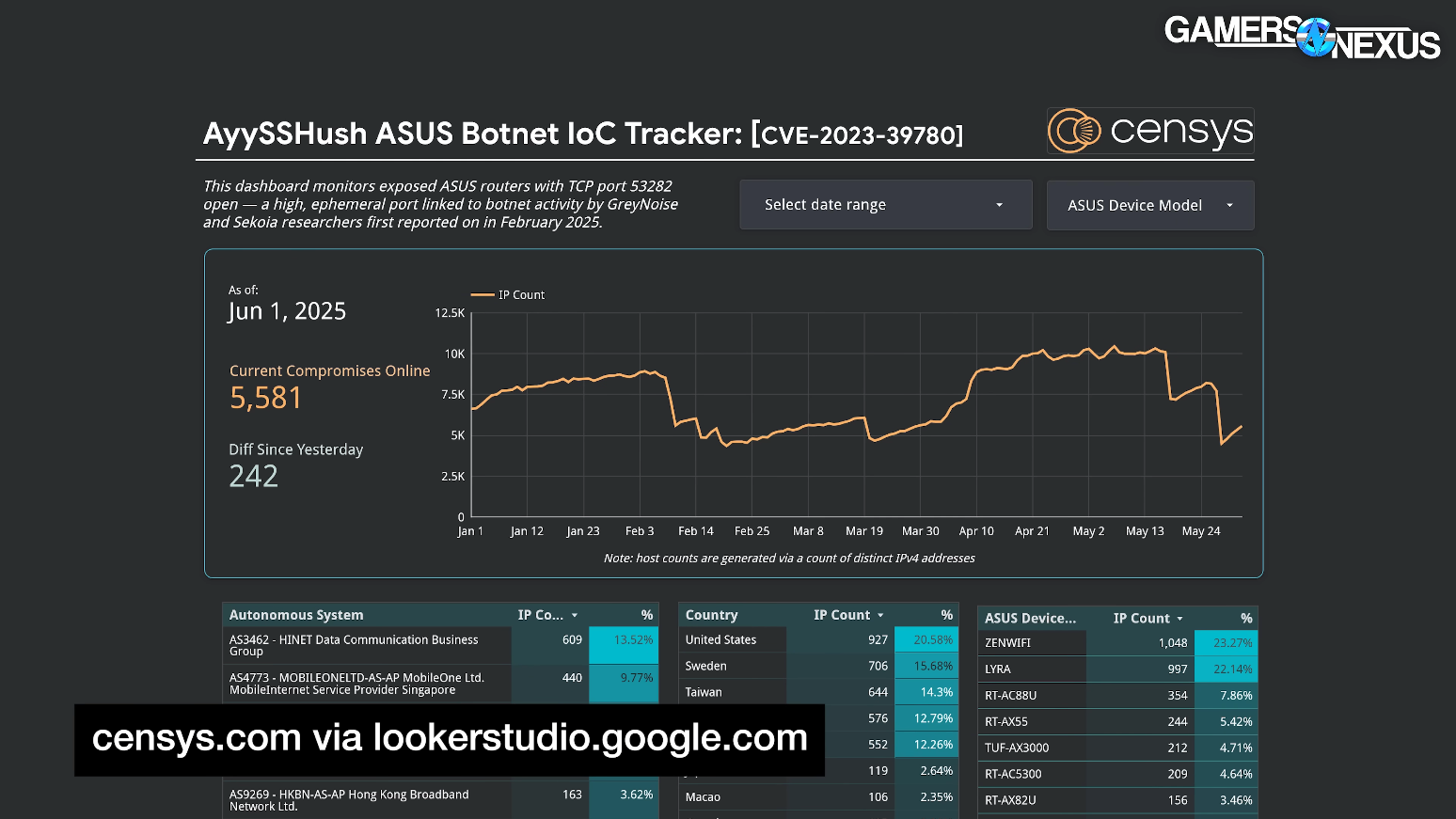Select the RT-AX55 device row

point(1117,722)
